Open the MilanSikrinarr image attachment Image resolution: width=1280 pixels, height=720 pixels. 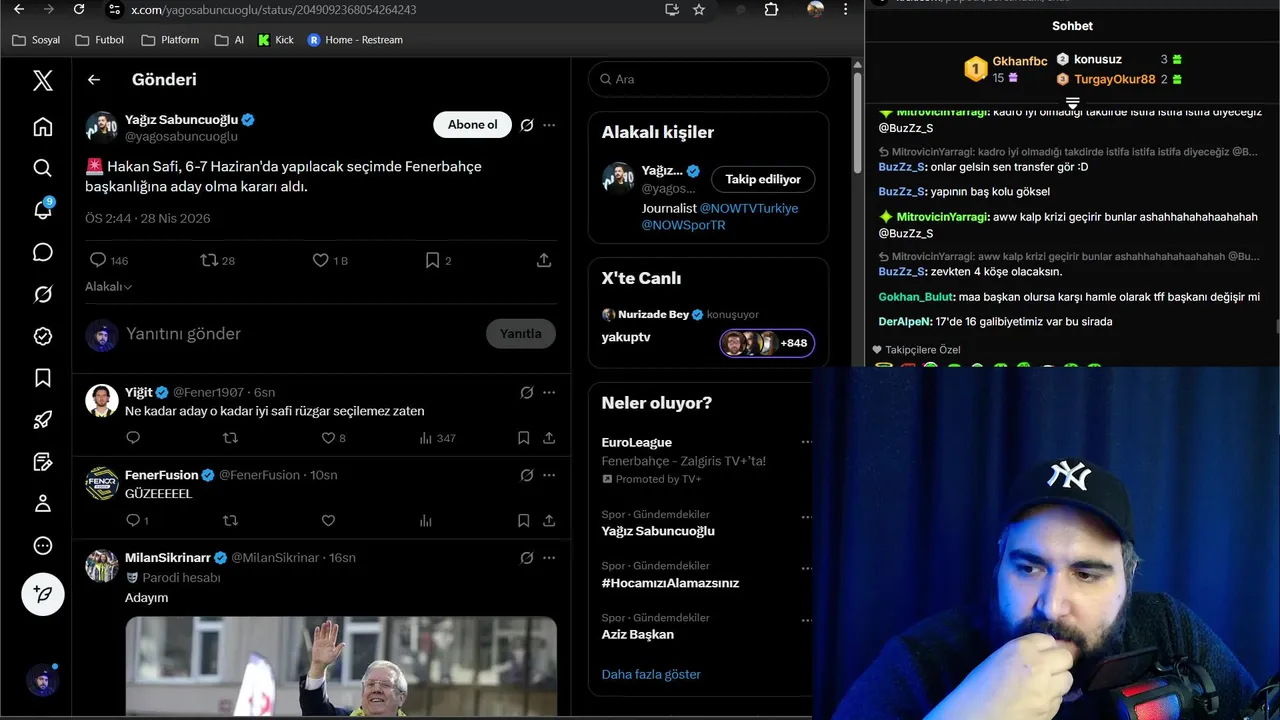click(x=340, y=666)
